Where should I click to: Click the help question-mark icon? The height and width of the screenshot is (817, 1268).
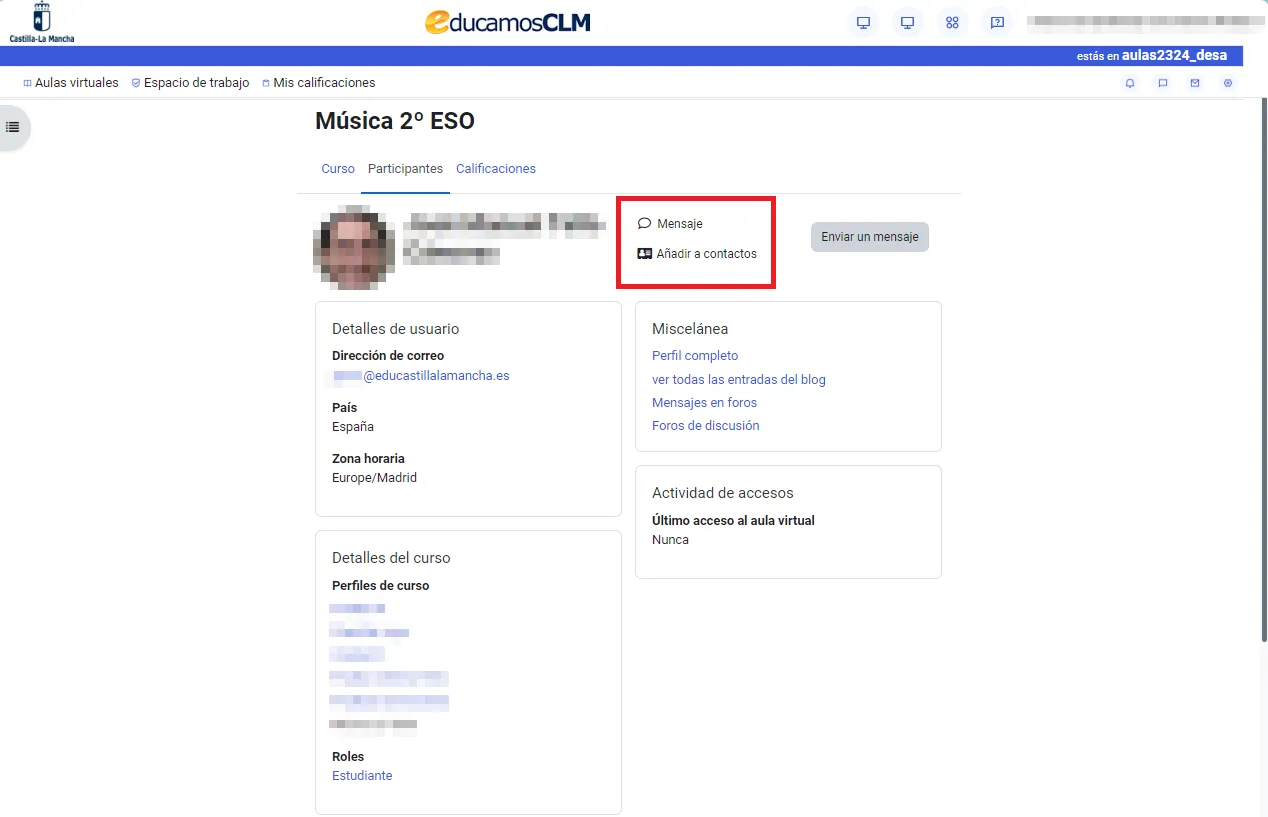(x=997, y=23)
